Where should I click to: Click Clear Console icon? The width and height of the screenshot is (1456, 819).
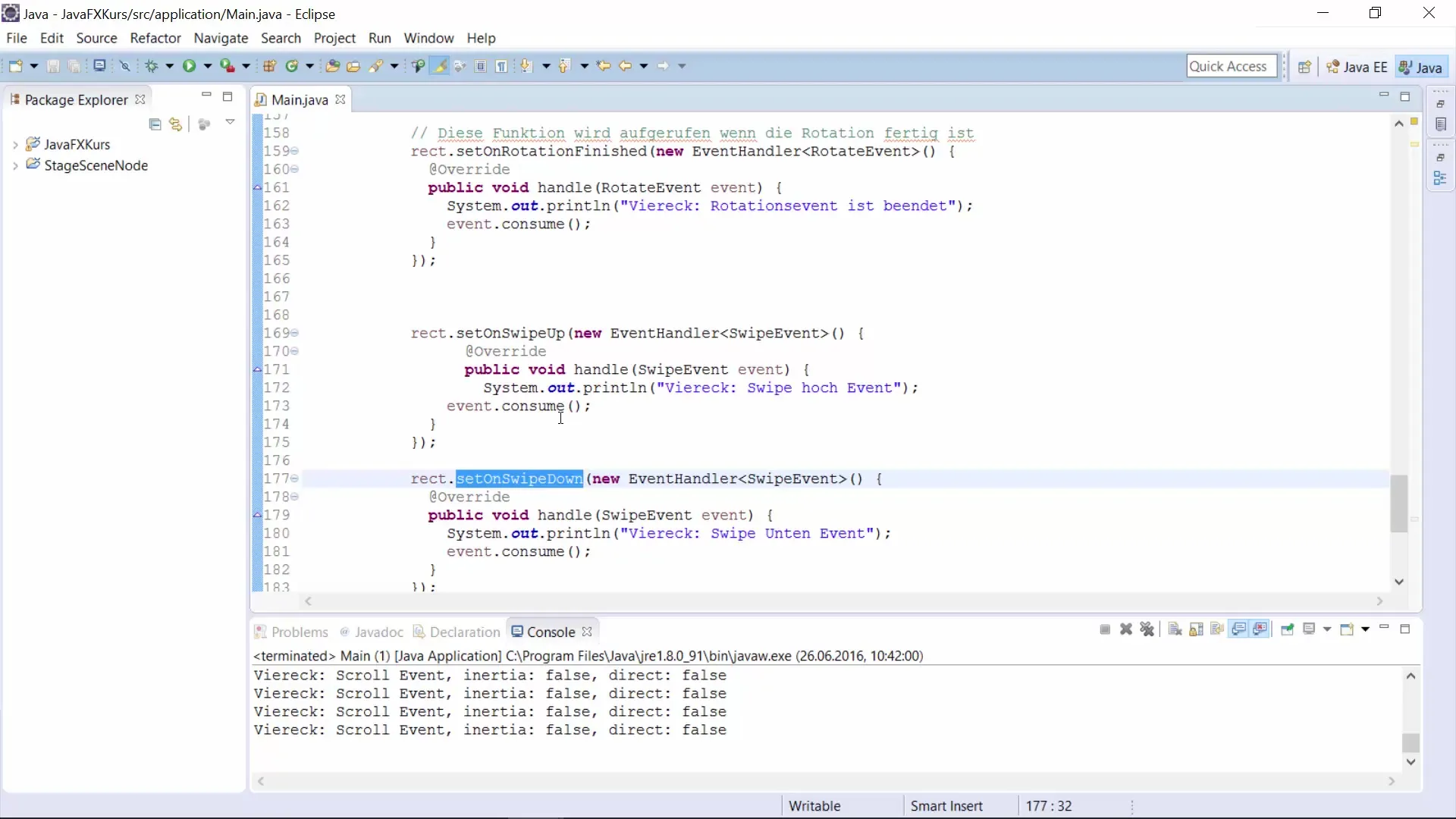click(x=1175, y=629)
